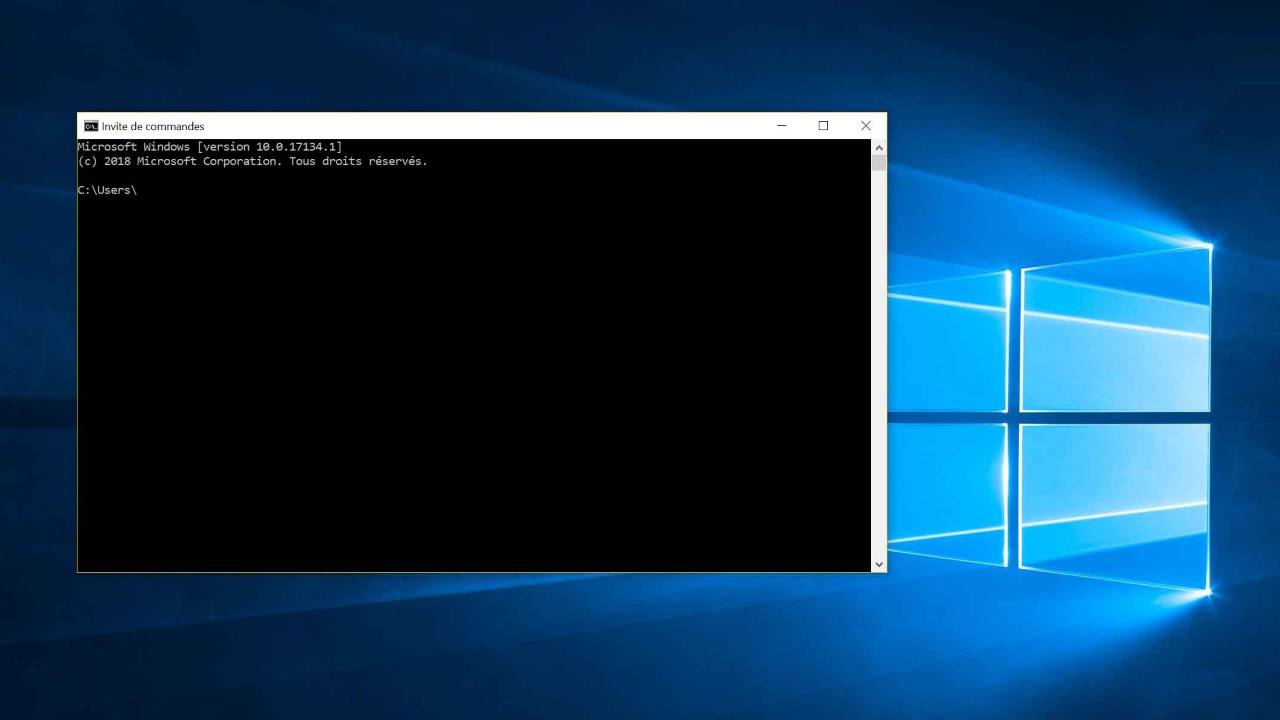Maximize the Invite de commandes window

[823, 126]
